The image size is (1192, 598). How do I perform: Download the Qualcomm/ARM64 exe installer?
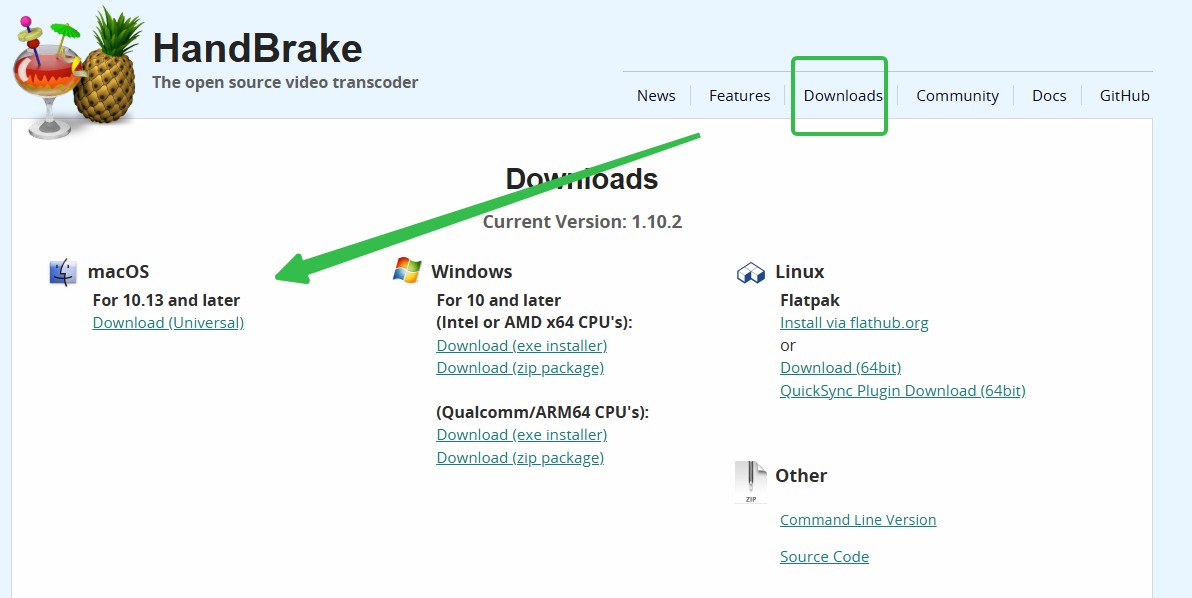[522, 435]
